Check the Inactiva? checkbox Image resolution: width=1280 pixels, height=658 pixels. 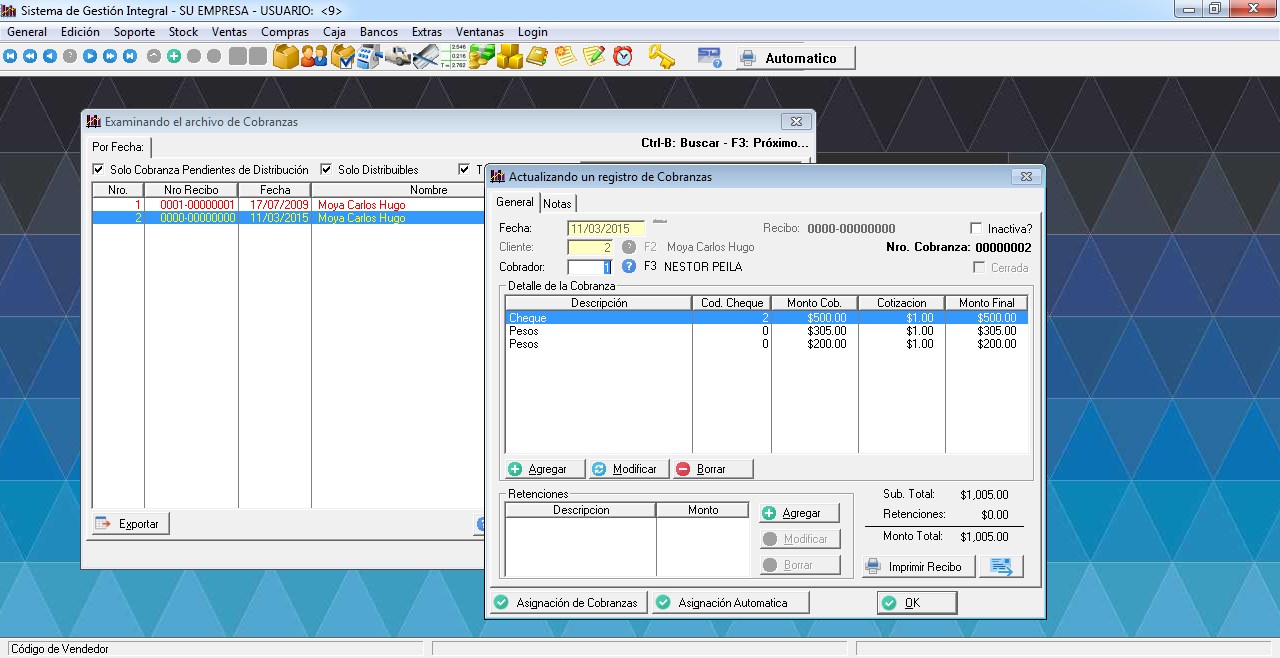pos(977,229)
